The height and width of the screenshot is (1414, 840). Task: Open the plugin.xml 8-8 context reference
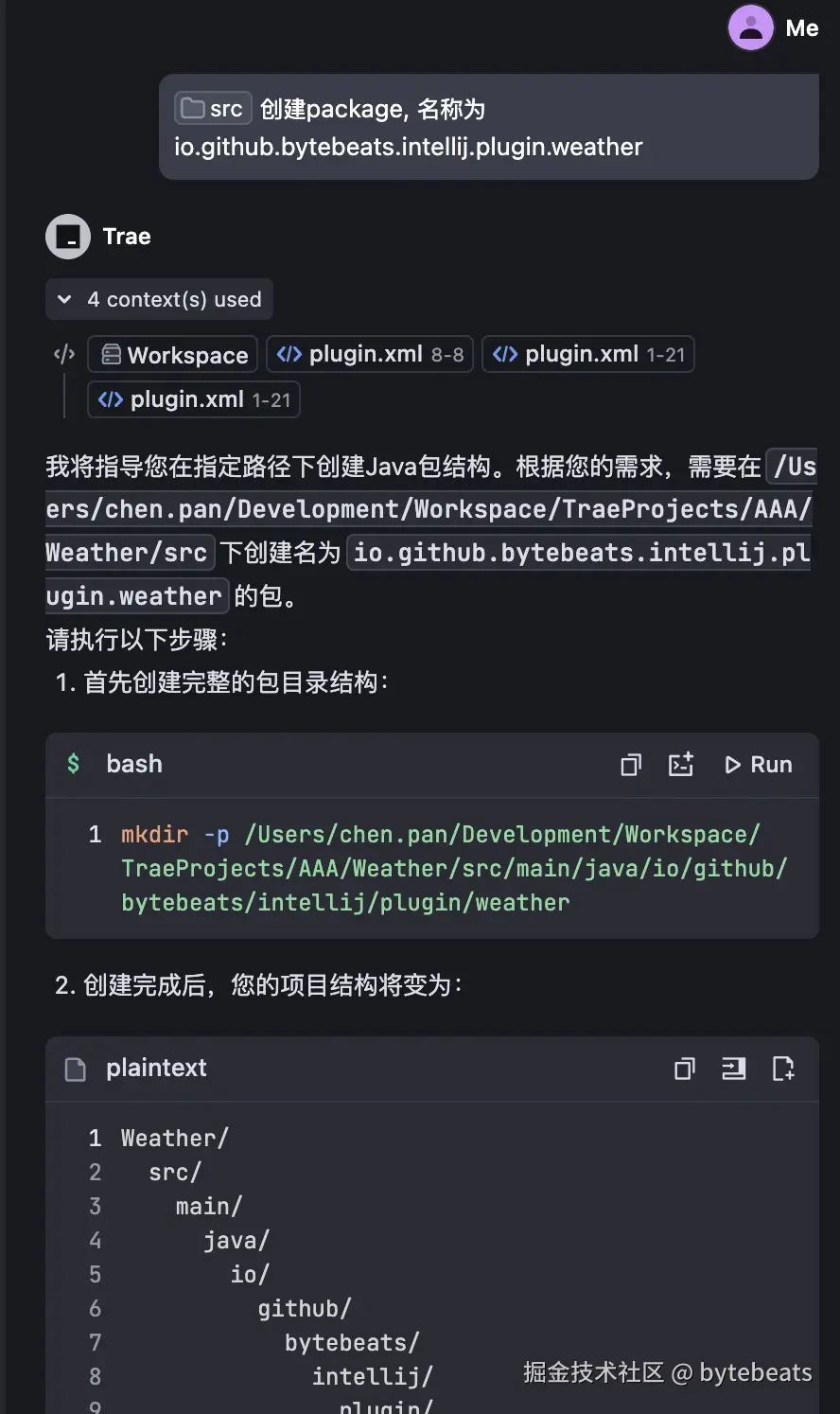[x=369, y=354]
